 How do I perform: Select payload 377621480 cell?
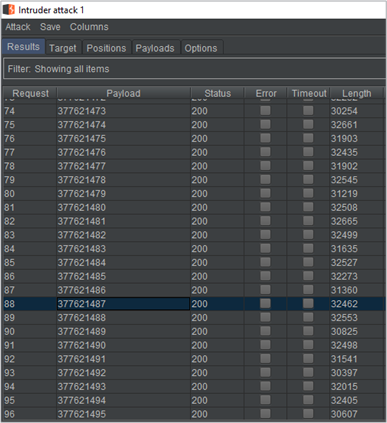click(x=123, y=207)
